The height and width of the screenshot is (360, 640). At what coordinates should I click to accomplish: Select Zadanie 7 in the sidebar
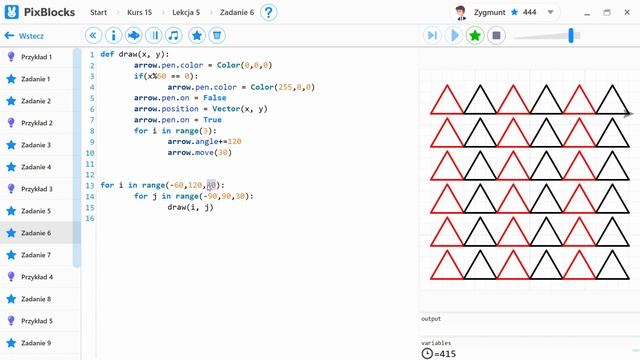pos(37,255)
